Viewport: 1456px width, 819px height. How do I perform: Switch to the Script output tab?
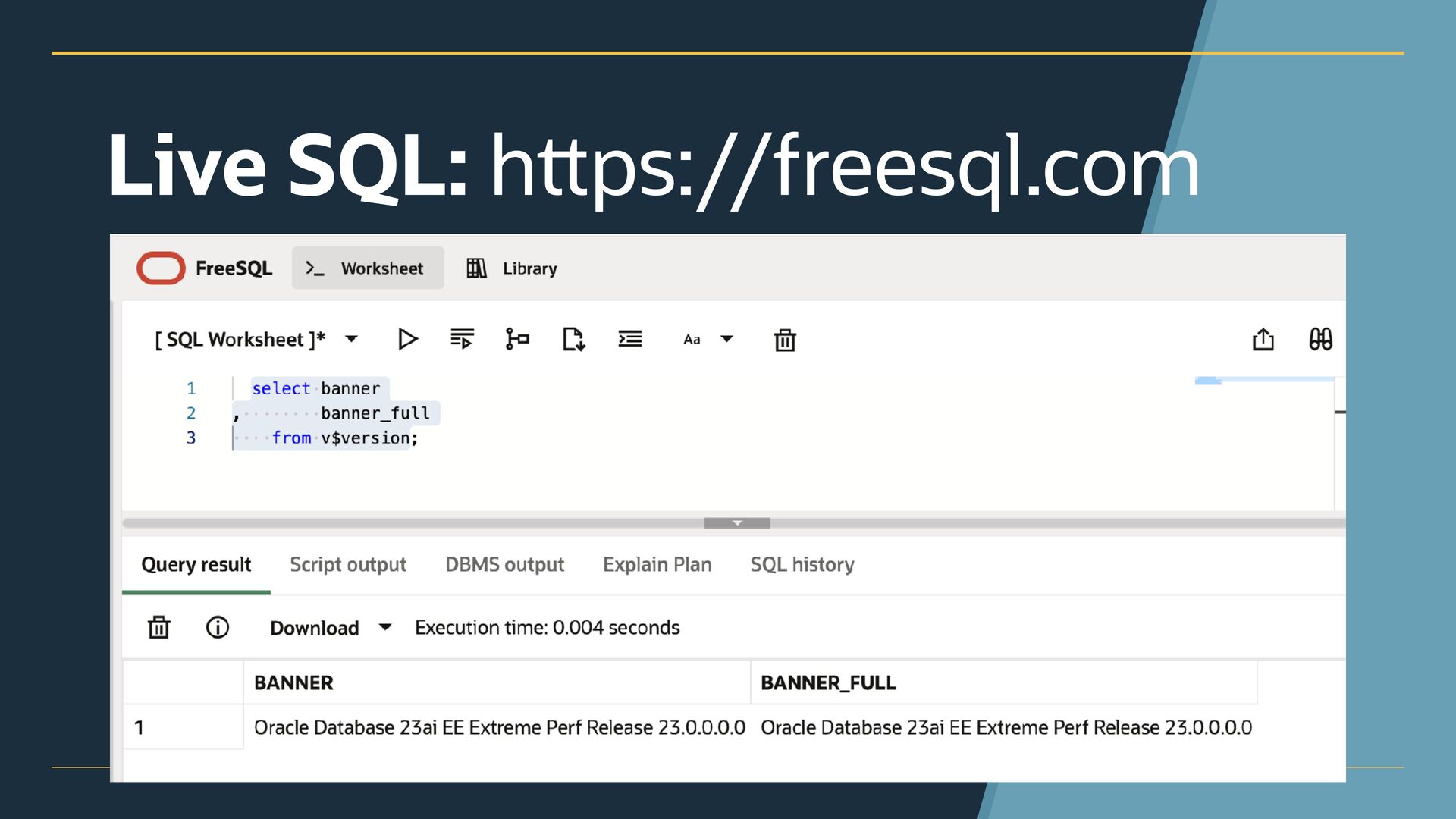(x=348, y=565)
